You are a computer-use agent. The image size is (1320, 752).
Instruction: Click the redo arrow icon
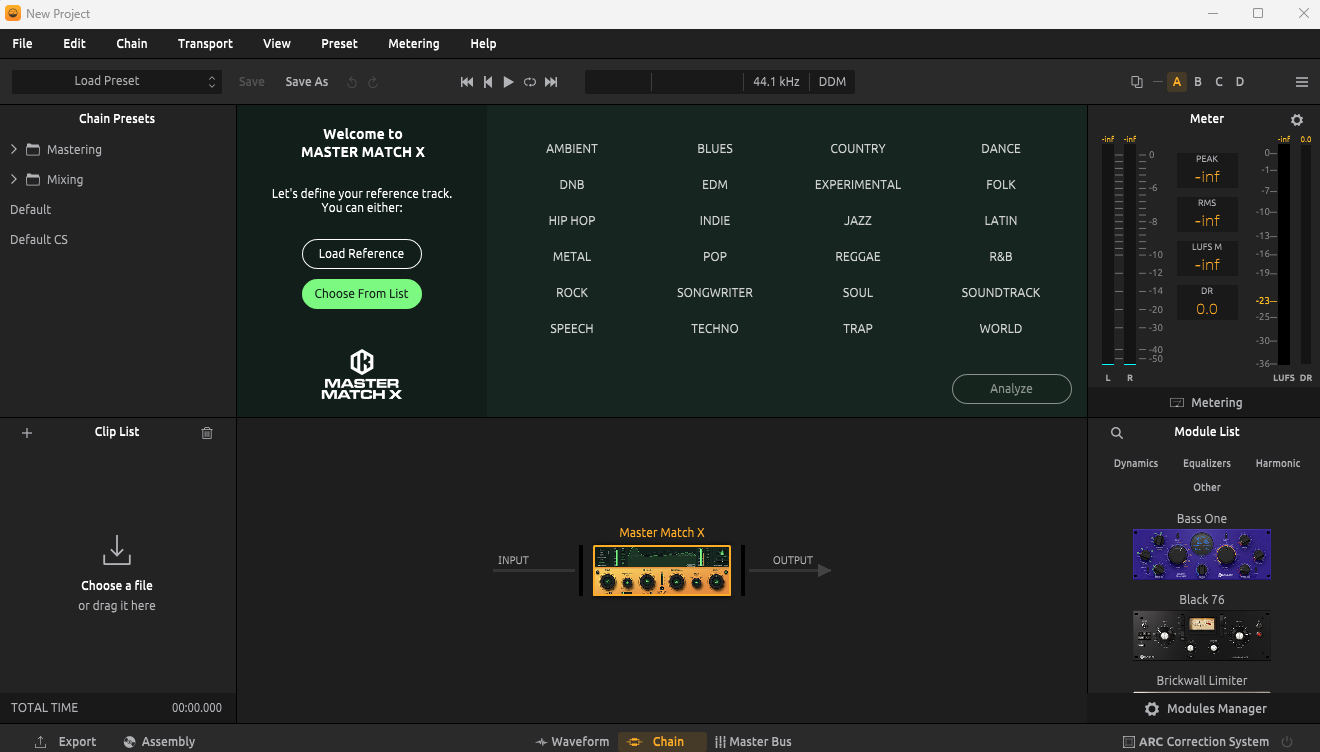coord(373,82)
